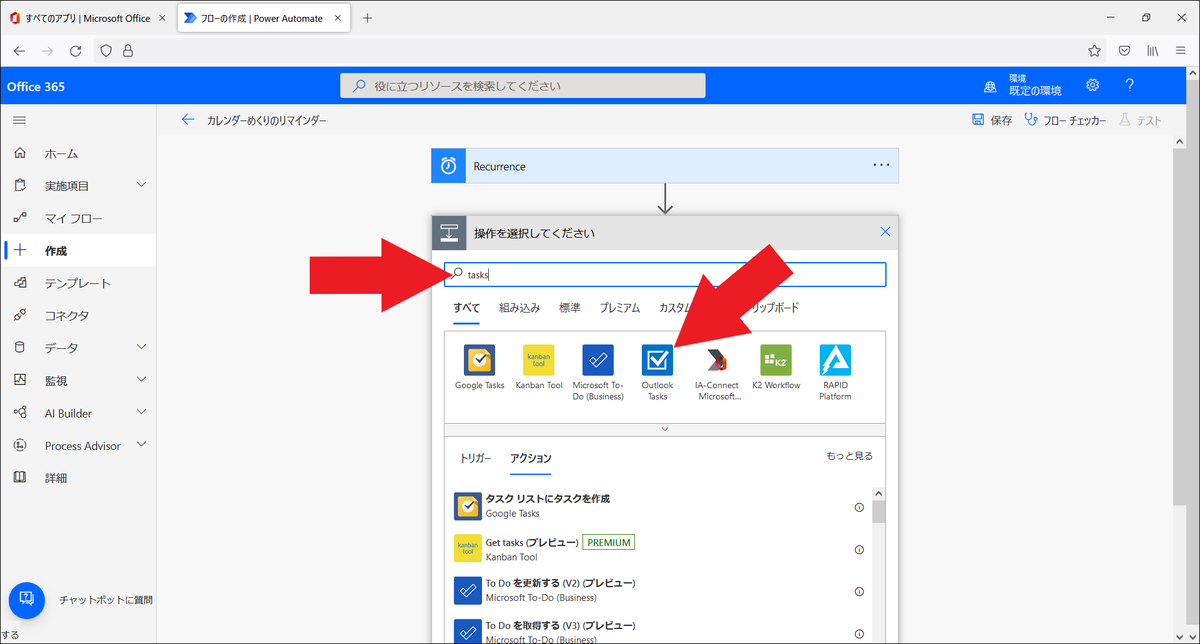Click the actions list scrollbar thumb
Screen dimensions: 1200x644
[x=879, y=511]
